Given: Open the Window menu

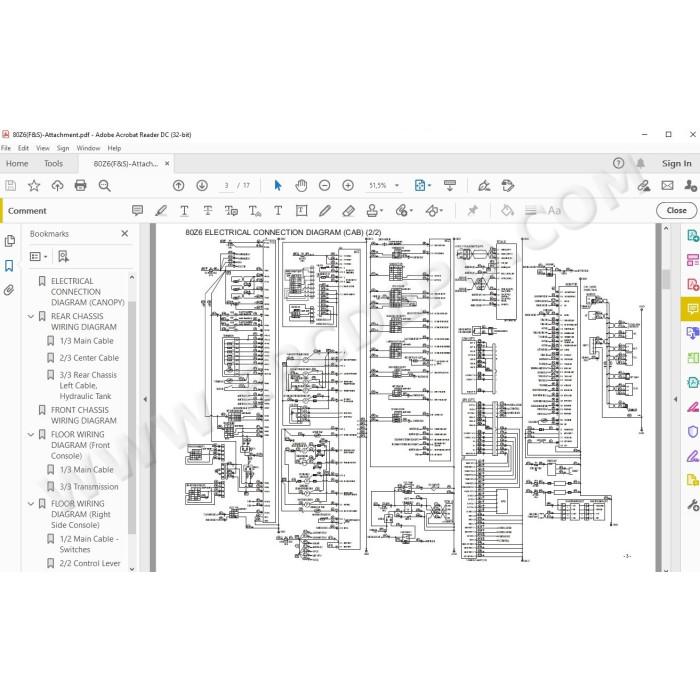Looking at the screenshot, I should tap(88, 148).
